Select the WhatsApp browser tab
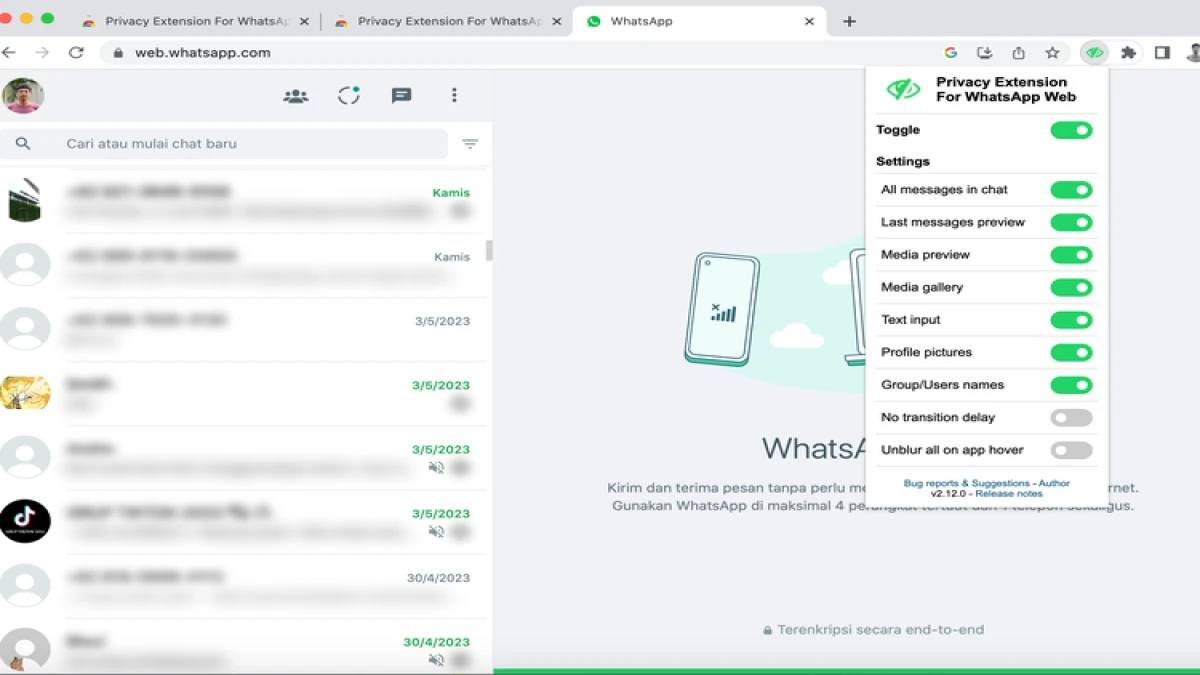 click(x=700, y=21)
